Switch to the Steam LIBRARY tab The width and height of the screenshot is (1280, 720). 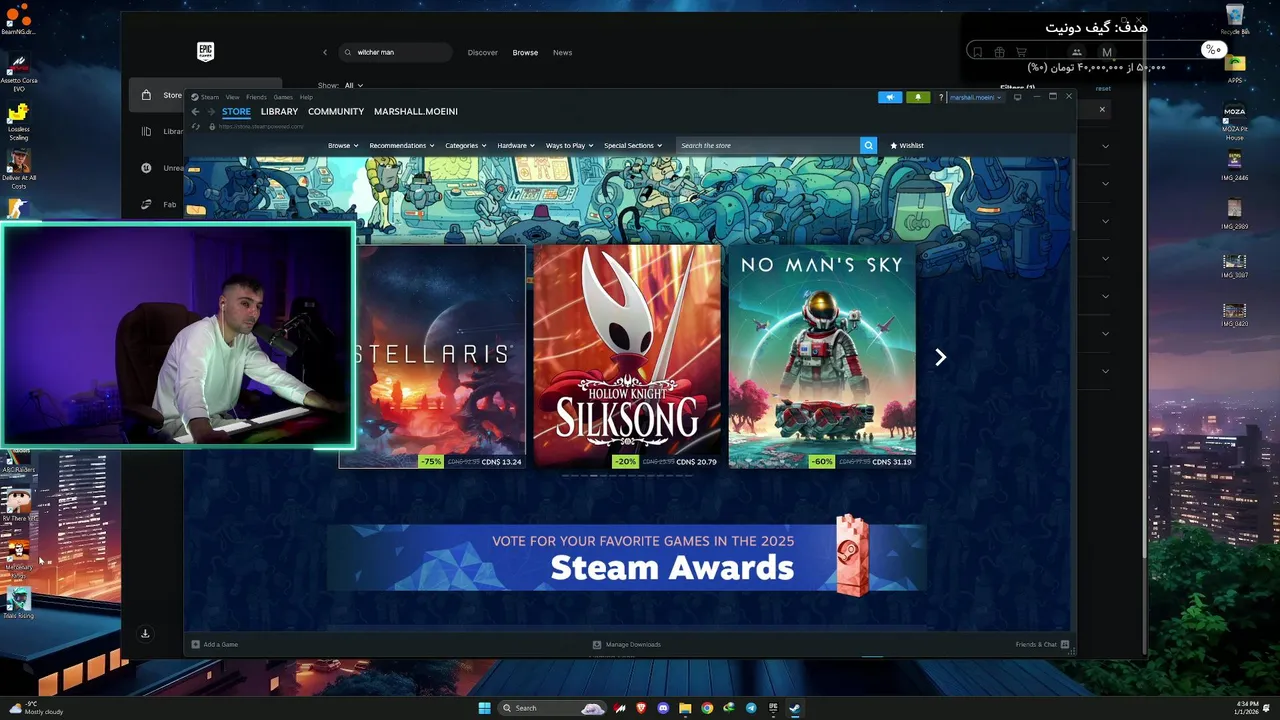279,111
